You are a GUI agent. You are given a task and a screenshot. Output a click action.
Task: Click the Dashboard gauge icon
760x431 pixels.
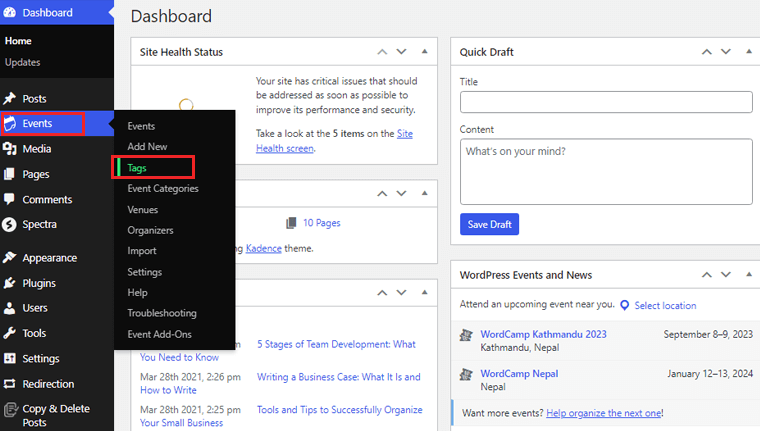[x=10, y=13]
